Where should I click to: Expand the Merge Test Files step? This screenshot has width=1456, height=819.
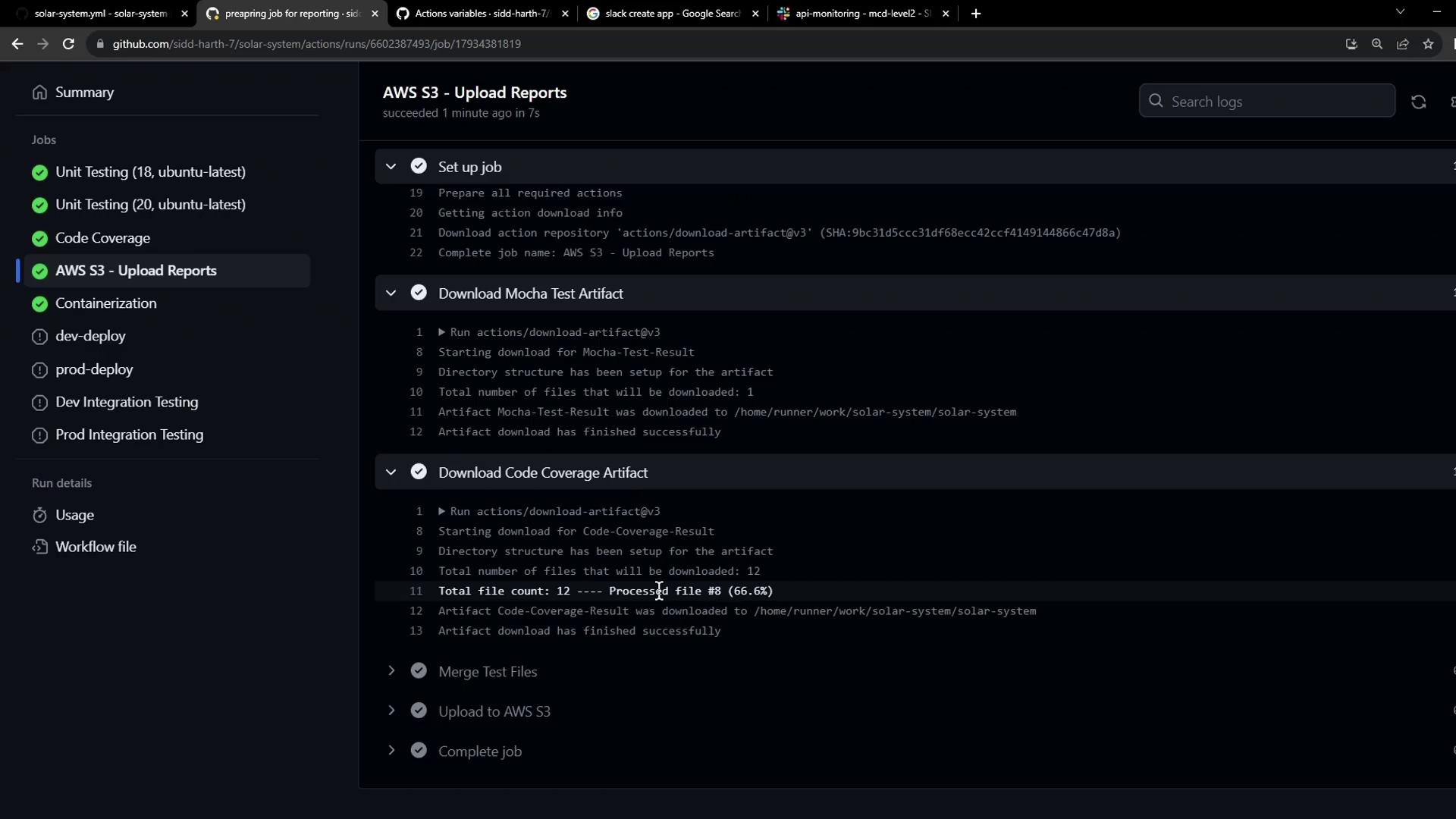tap(391, 671)
